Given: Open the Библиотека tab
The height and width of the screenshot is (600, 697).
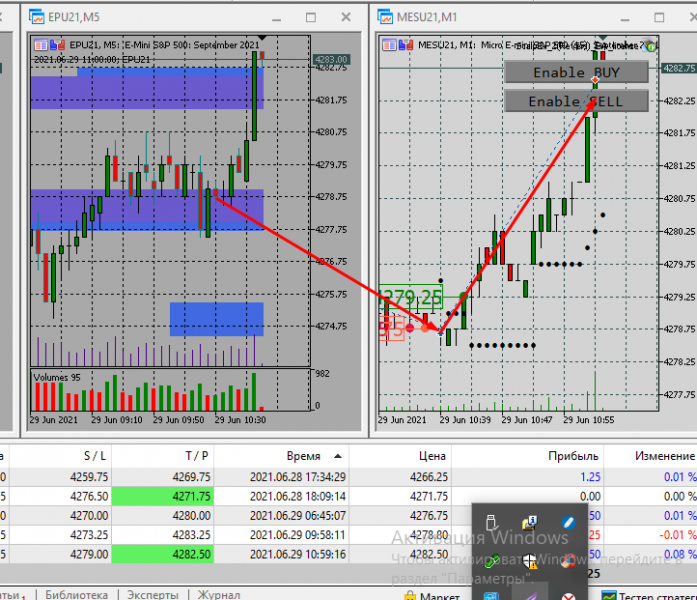Looking at the screenshot, I should click(x=76, y=595).
